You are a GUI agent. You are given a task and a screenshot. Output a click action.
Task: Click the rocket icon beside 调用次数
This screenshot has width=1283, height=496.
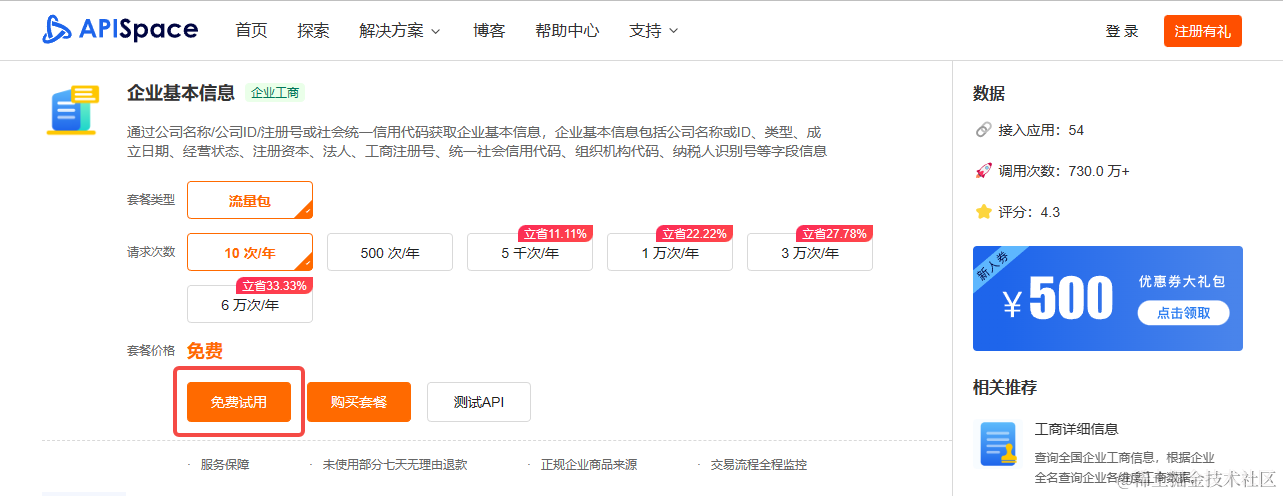click(982, 170)
